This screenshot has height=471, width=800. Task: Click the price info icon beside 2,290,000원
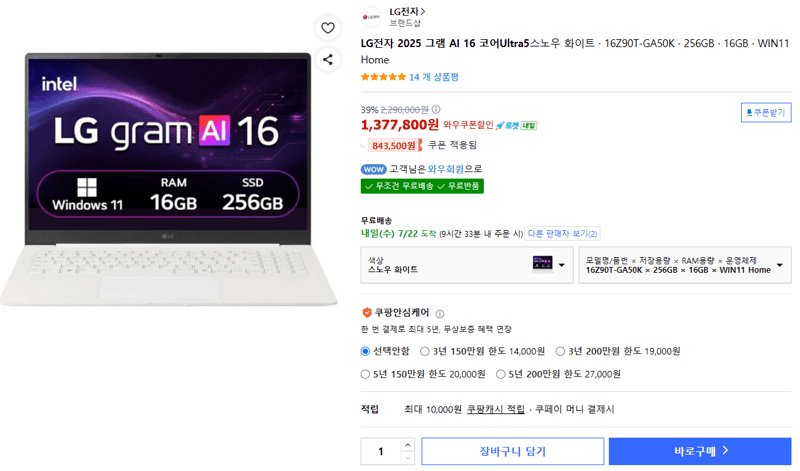tap(436, 109)
